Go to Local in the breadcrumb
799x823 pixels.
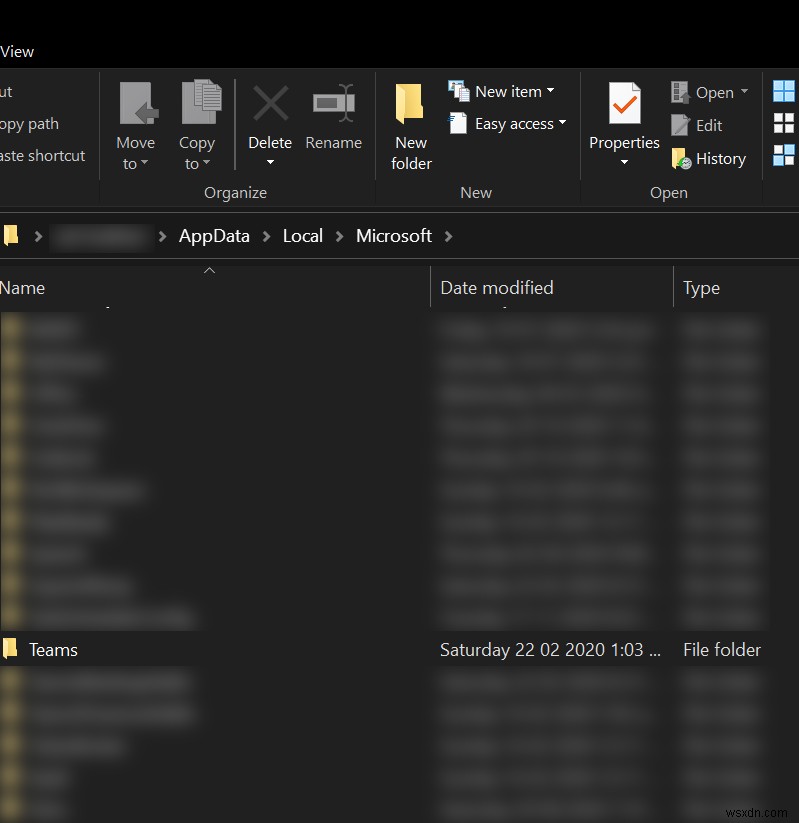point(303,236)
